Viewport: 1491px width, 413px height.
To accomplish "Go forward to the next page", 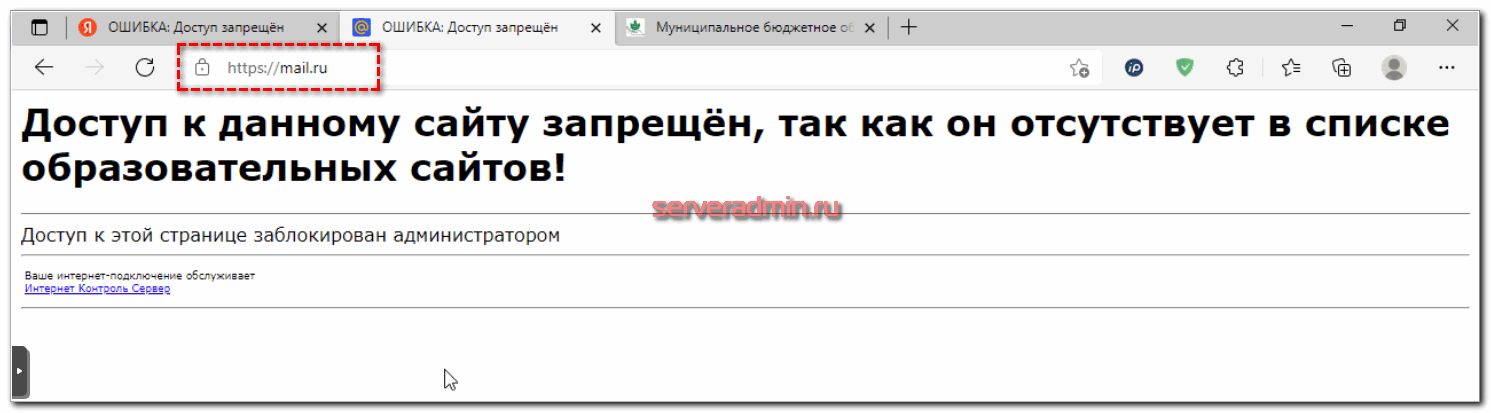I will pyautogui.click(x=95, y=68).
